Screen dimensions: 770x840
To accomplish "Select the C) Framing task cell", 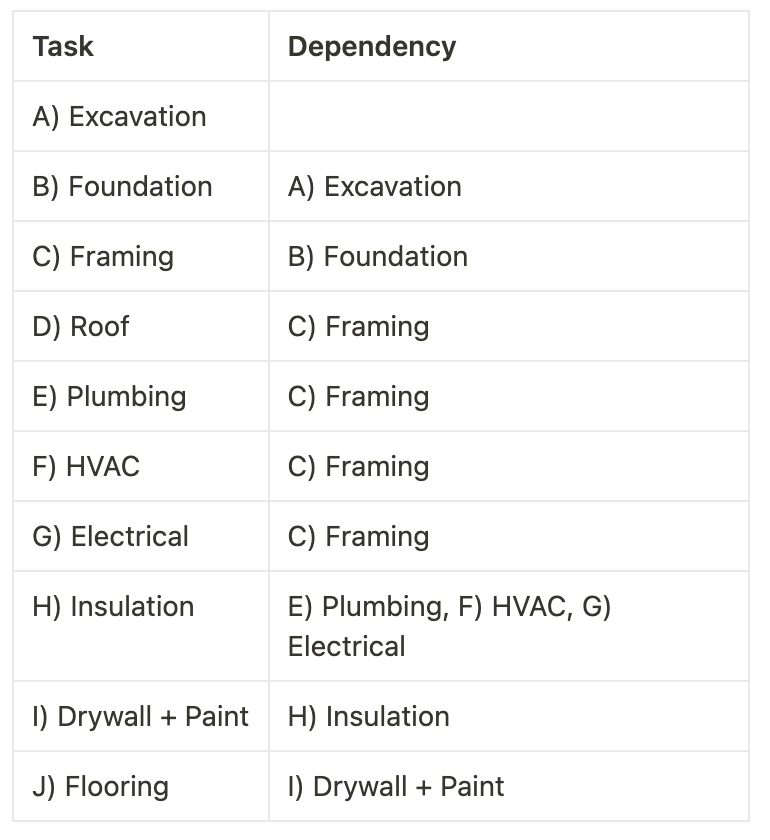I will (x=141, y=256).
